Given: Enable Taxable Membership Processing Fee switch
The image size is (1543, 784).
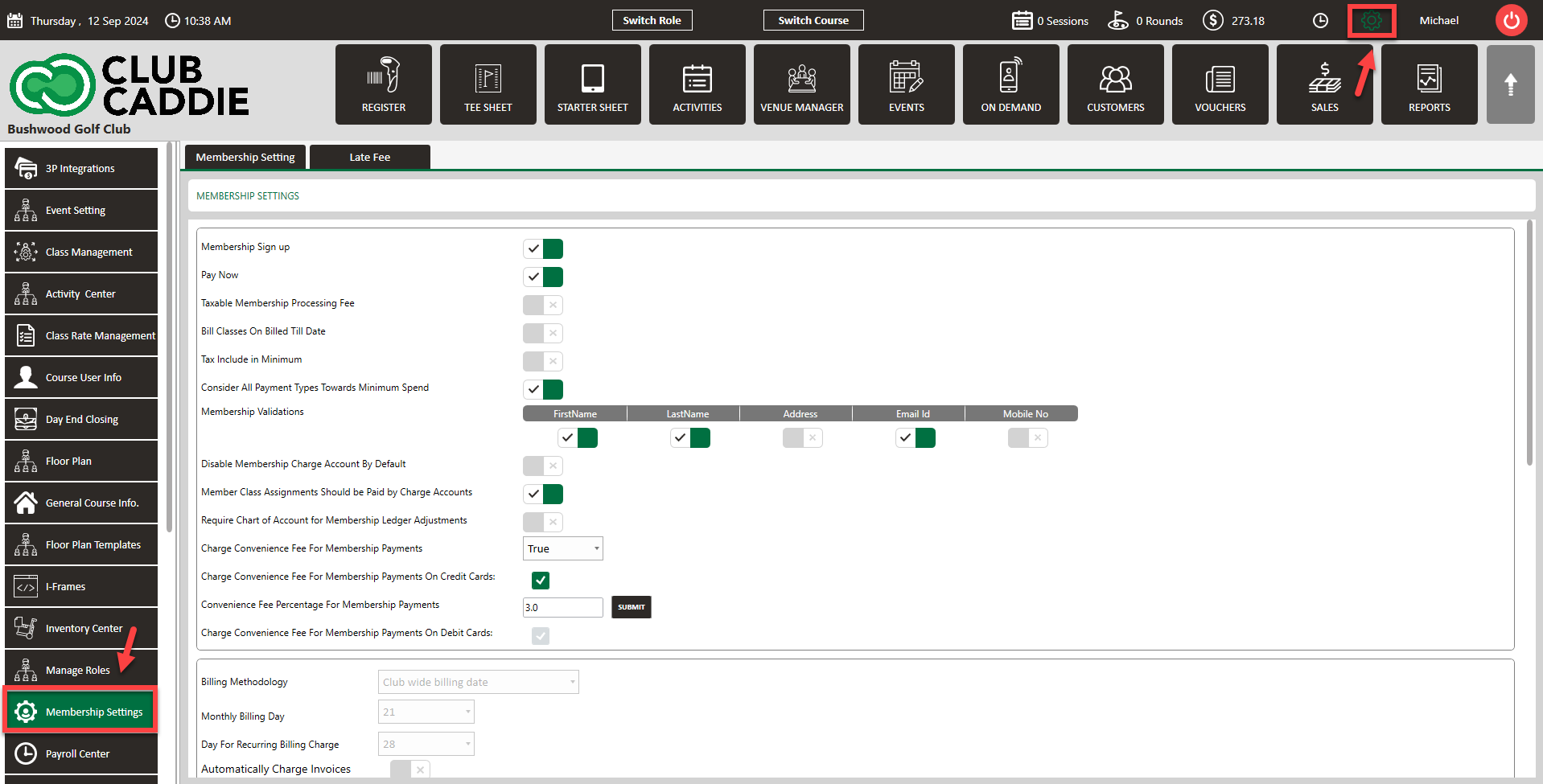Looking at the screenshot, I should (x=543, y=305).
